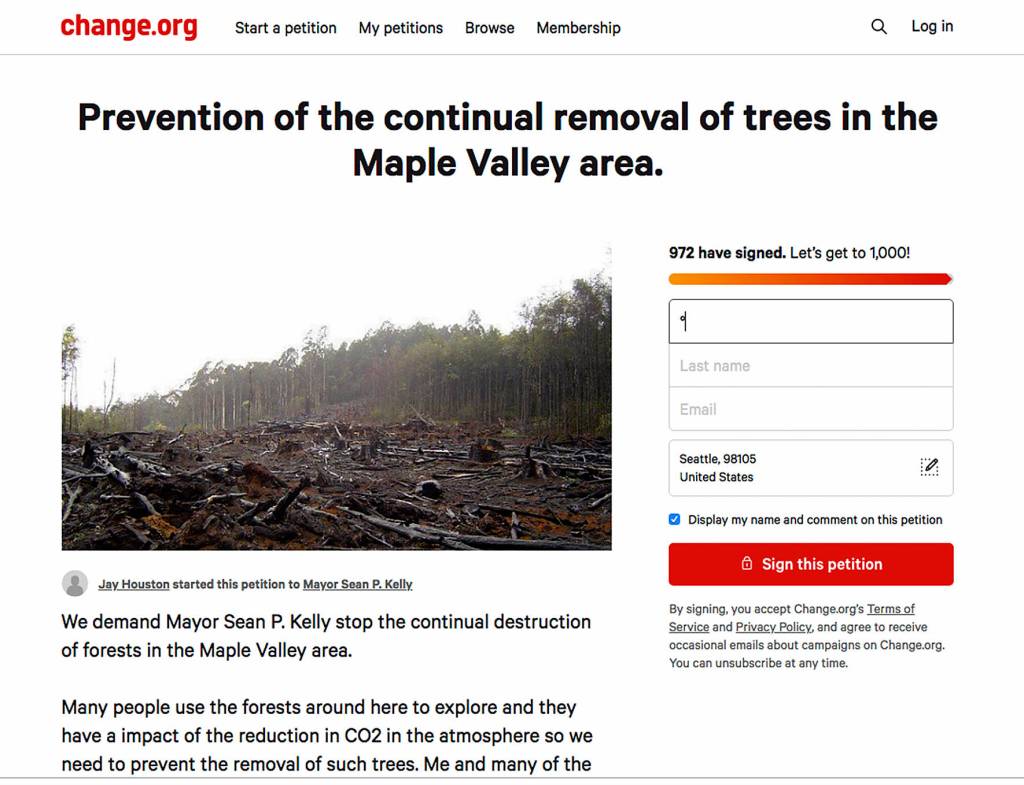The width and height of the screenshot is (1024, 785).
Task: Select Browse from the navigation bar
Action: coord(489,28)
